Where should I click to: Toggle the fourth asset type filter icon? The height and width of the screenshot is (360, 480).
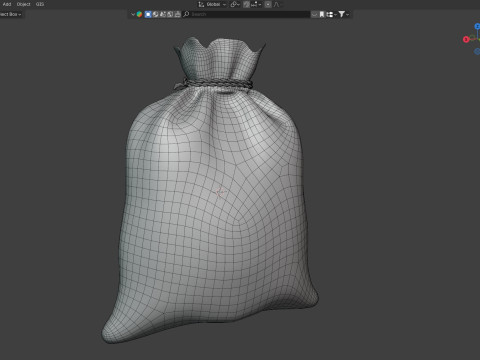click(x=170, y=14)
